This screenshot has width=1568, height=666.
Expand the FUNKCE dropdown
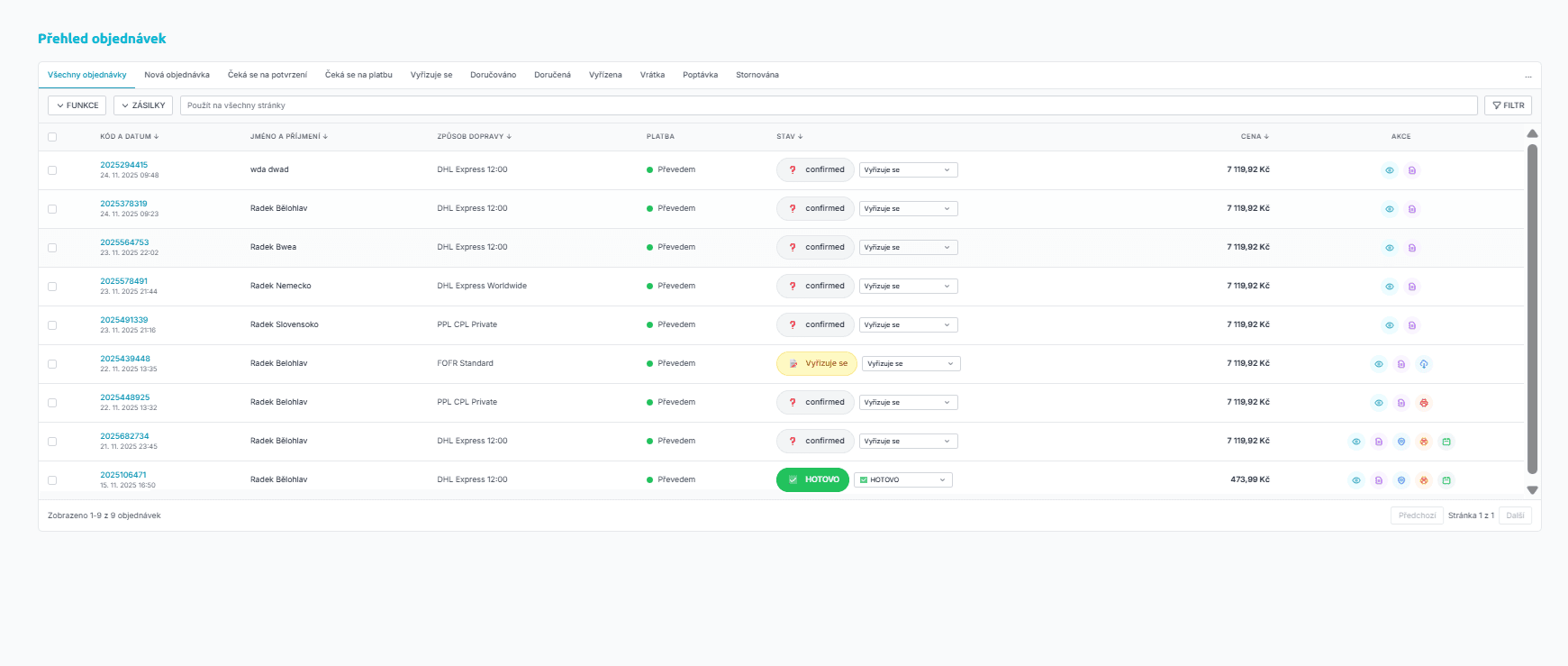click(77, 105)
